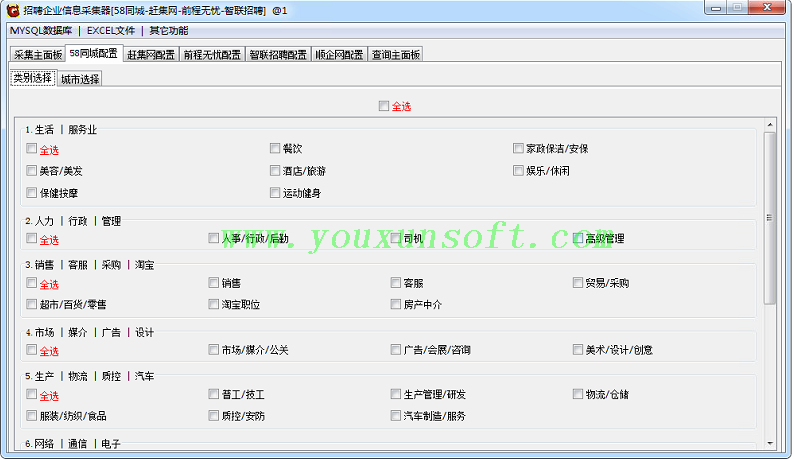794x459 pixels.
Task: Check the 汽车制造/服务 checkbox
Action: point(396,416)
